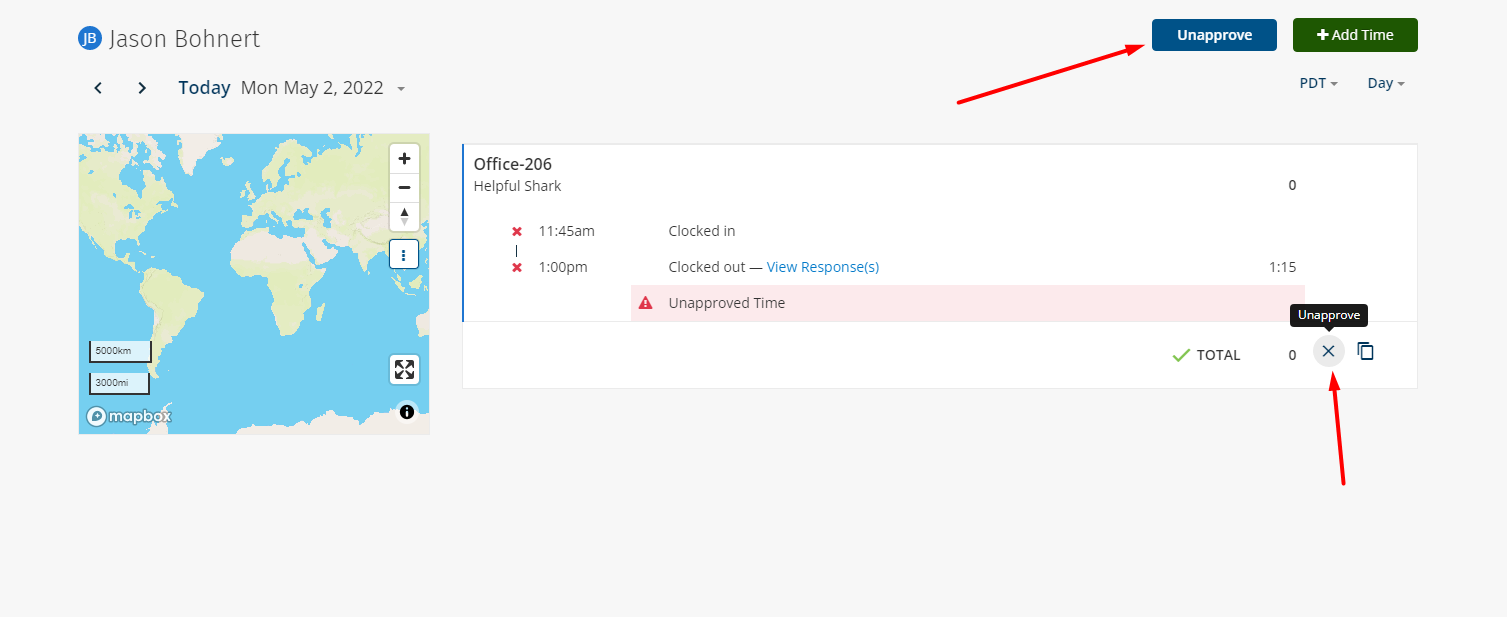Open the date picker dropdown caret
This screenshot has width=1507, height=617.
coord(401,89)
